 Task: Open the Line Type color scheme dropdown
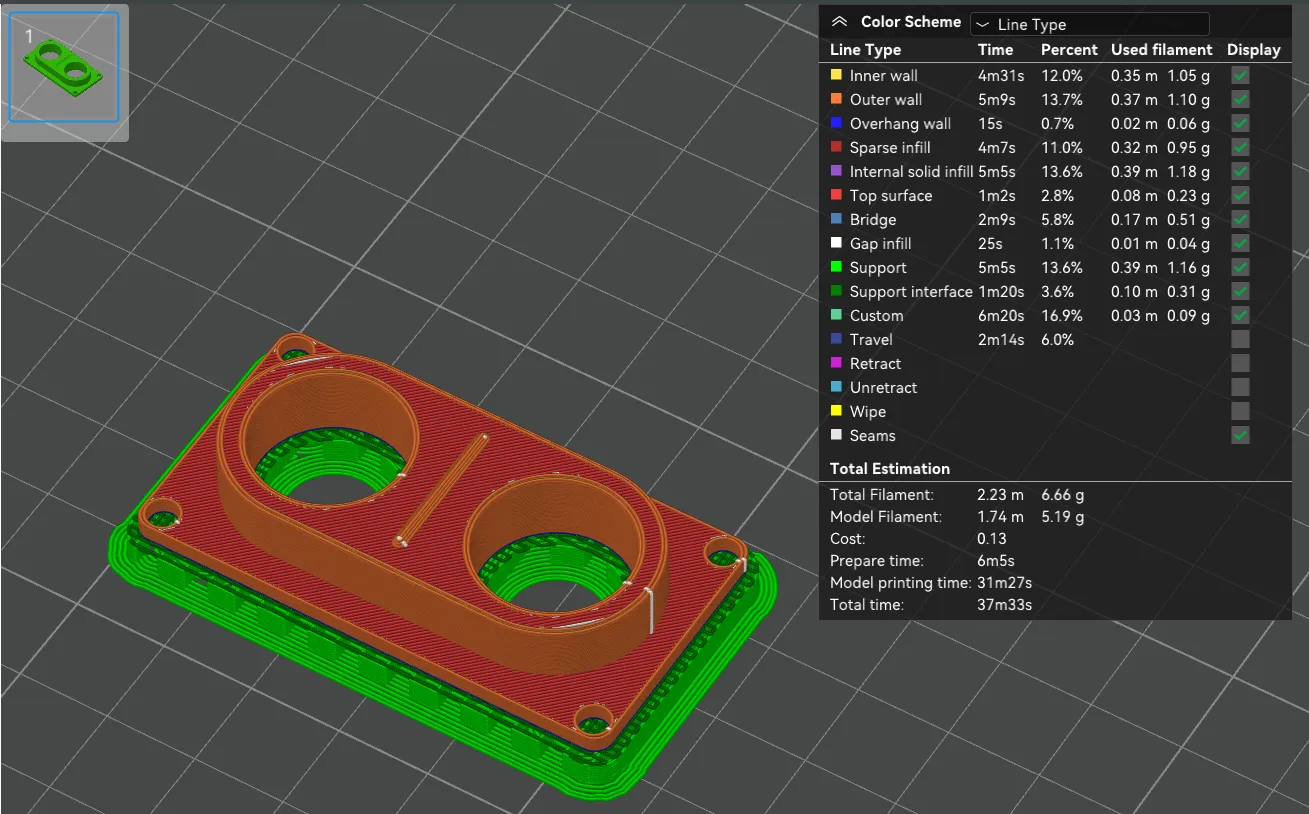pyautogui.click(x=1089, y=23)
